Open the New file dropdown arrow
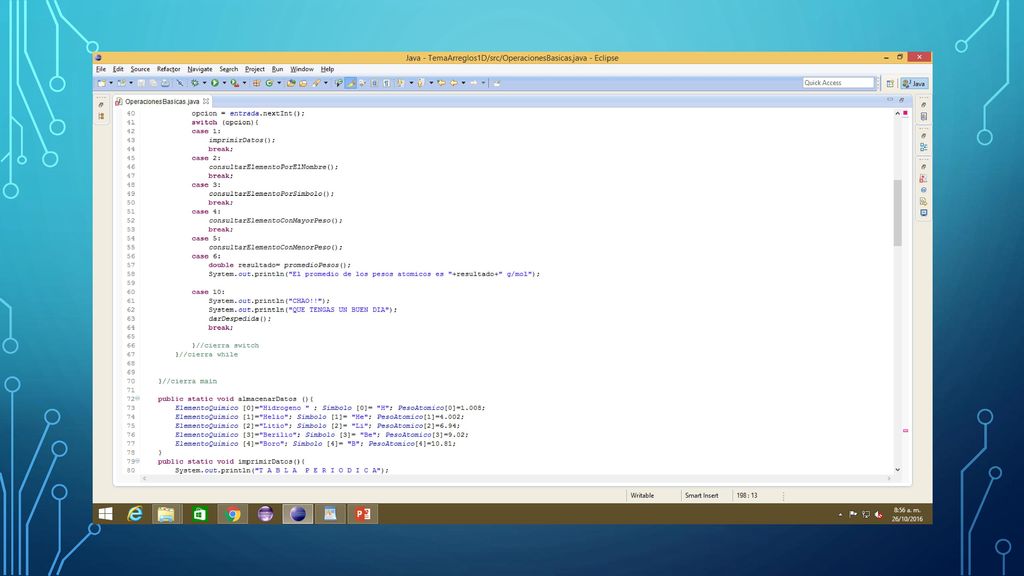The width and height of the screenshot is (1024, 576). (x=111, y=83)
